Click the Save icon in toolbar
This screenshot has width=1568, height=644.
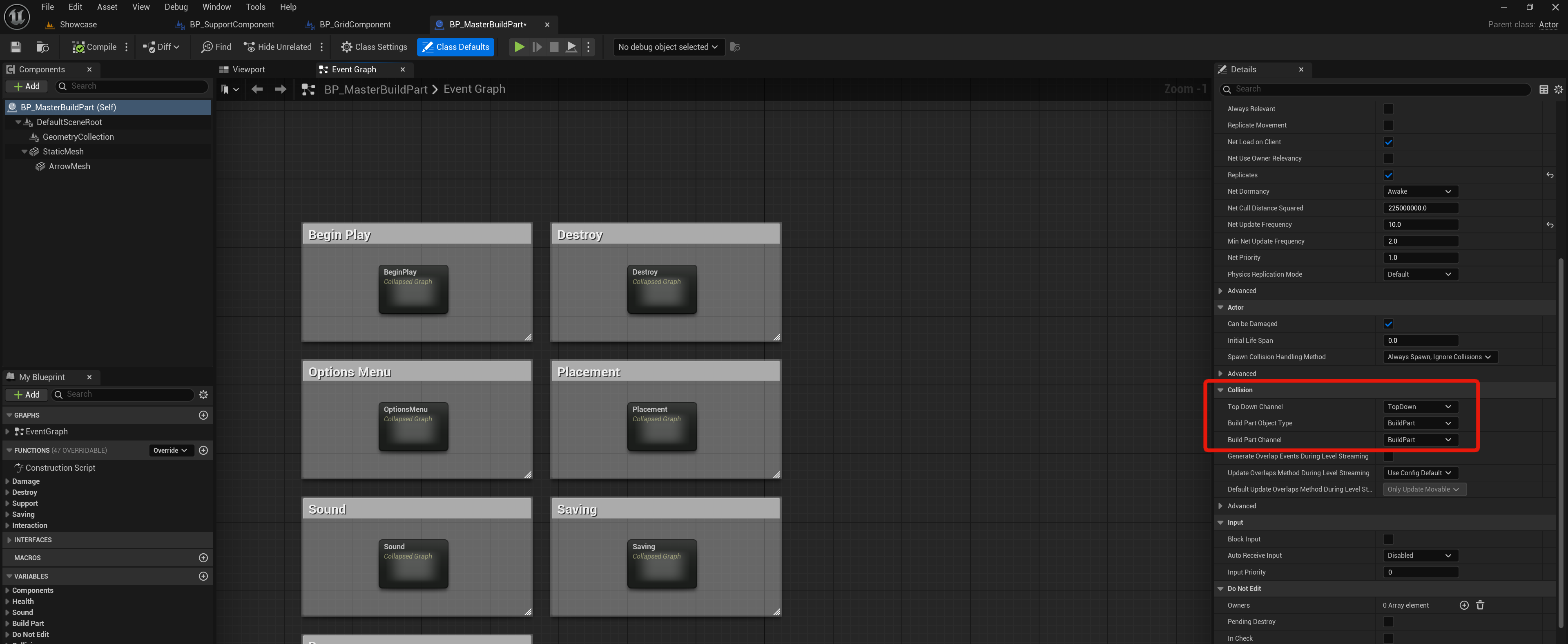pos(16,47)
